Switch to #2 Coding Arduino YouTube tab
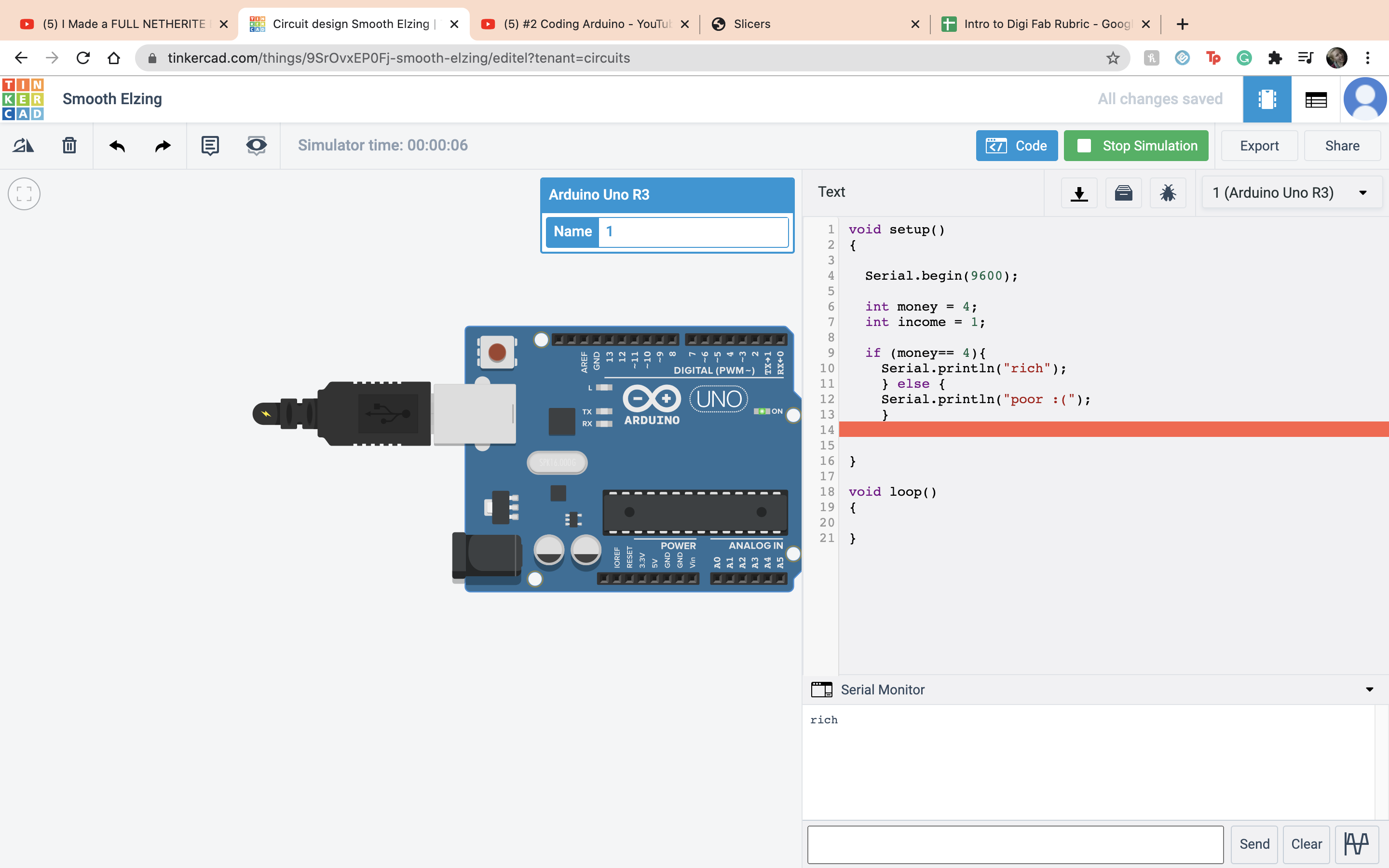1389x868 pixels. [585, 24]
